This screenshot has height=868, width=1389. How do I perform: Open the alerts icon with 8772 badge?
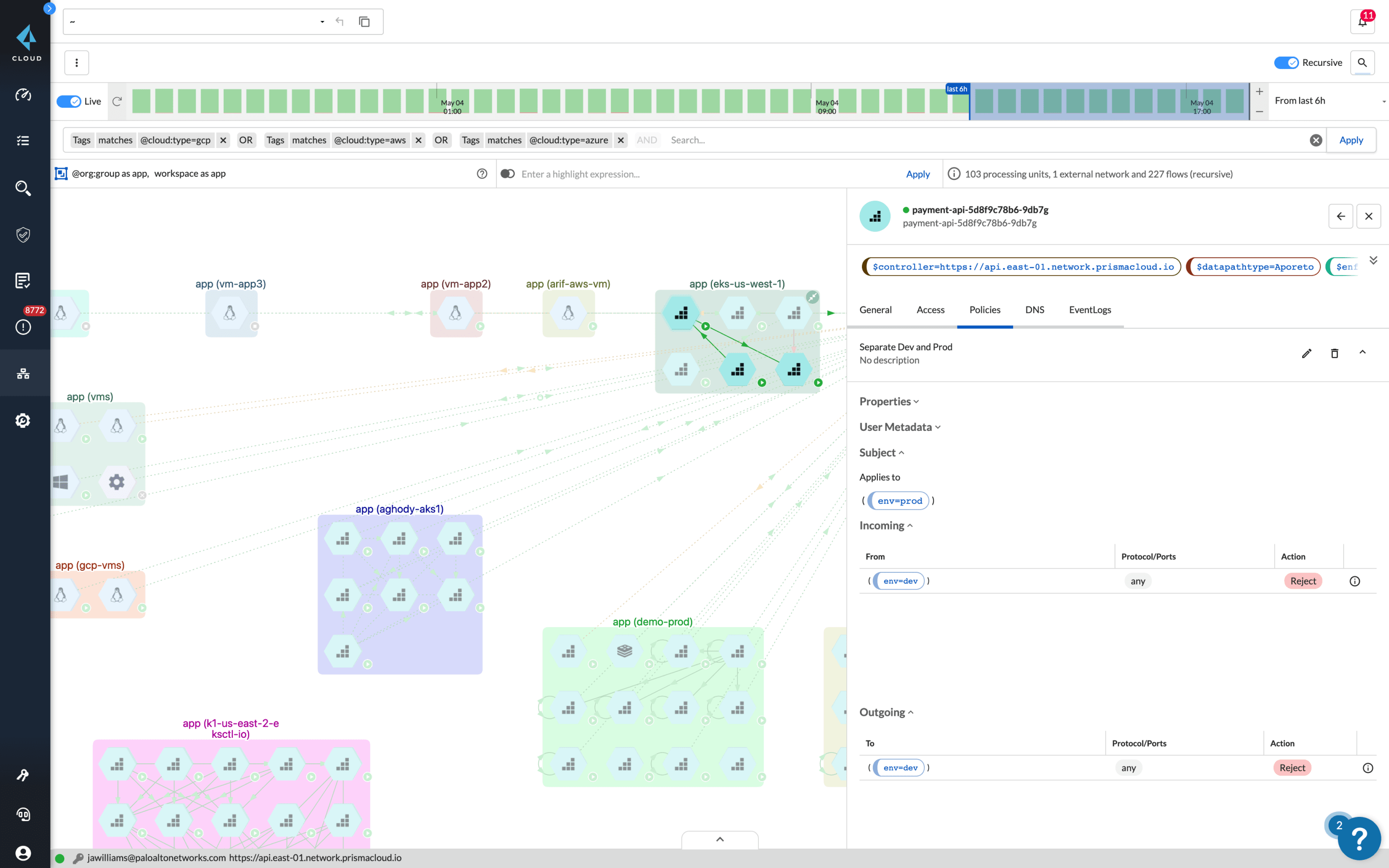click(23, 326)
